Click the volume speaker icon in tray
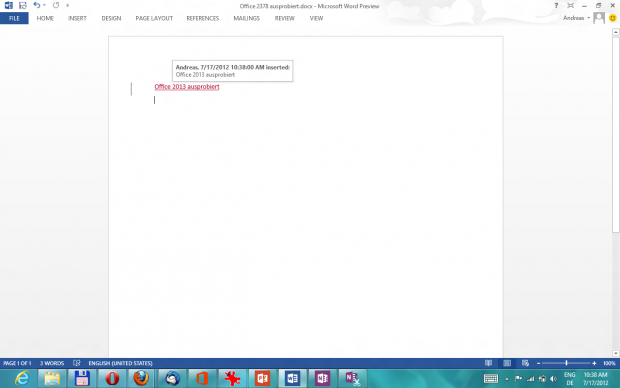Screen dimensions: 620x388 [x=554, y=379]
